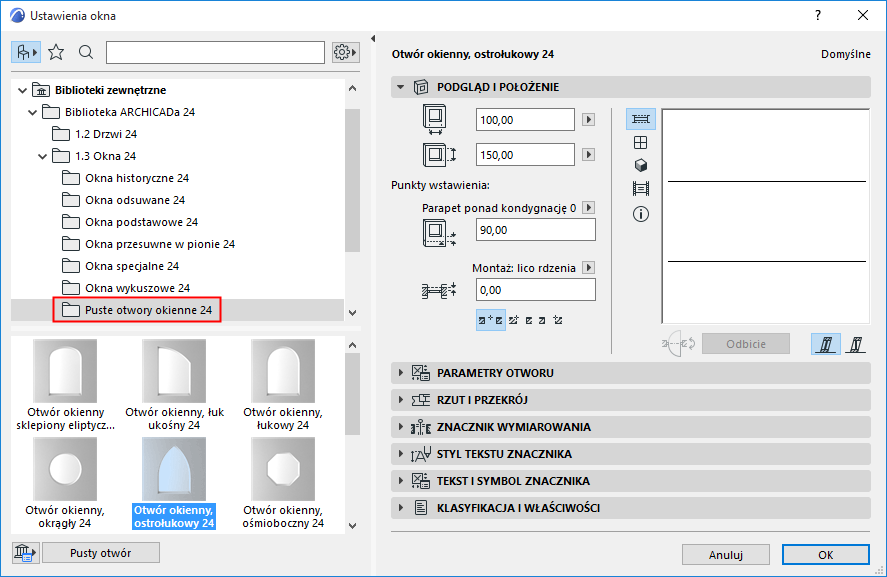Image resolution: width=887 pixels, height=577 pixels.
Task: Open the Montaż: lico rdzenia dropdown arrow
Action: pos(588,268)
